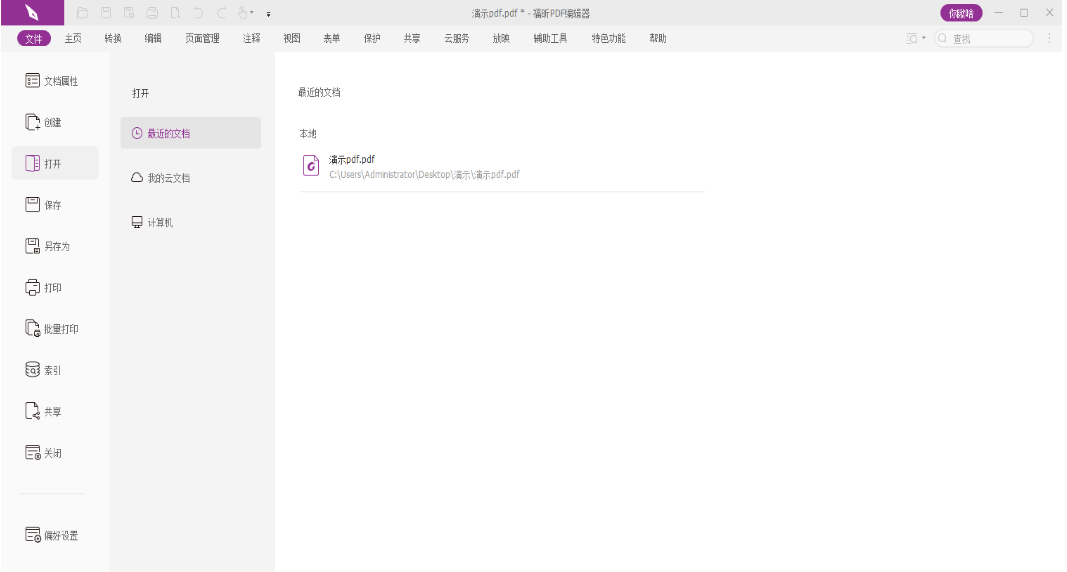
Task: Open the 文件 ribbon tab
Action: [x=34, y=39]
